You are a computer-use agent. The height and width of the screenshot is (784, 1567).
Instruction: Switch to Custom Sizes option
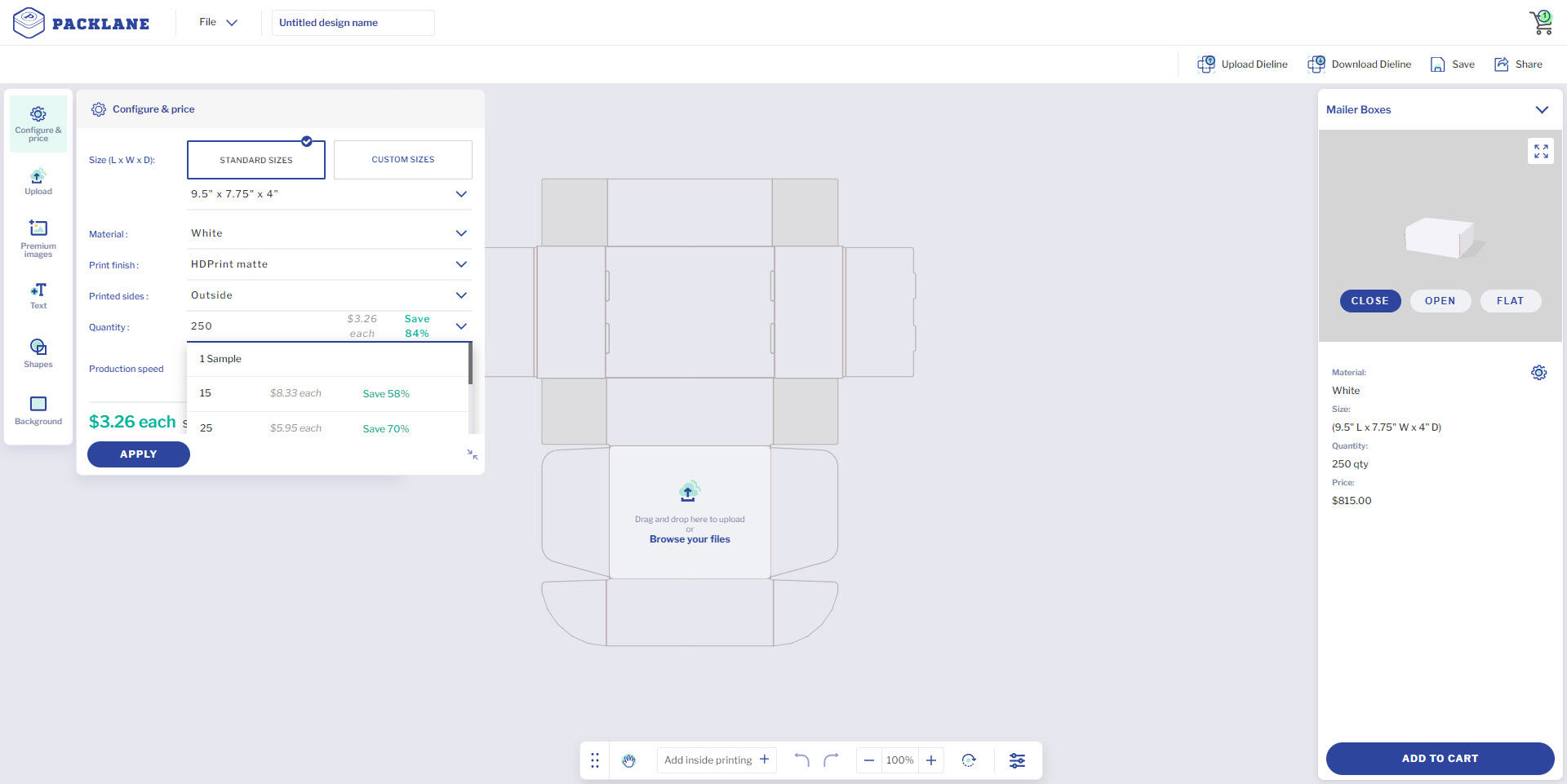(402, 160)
